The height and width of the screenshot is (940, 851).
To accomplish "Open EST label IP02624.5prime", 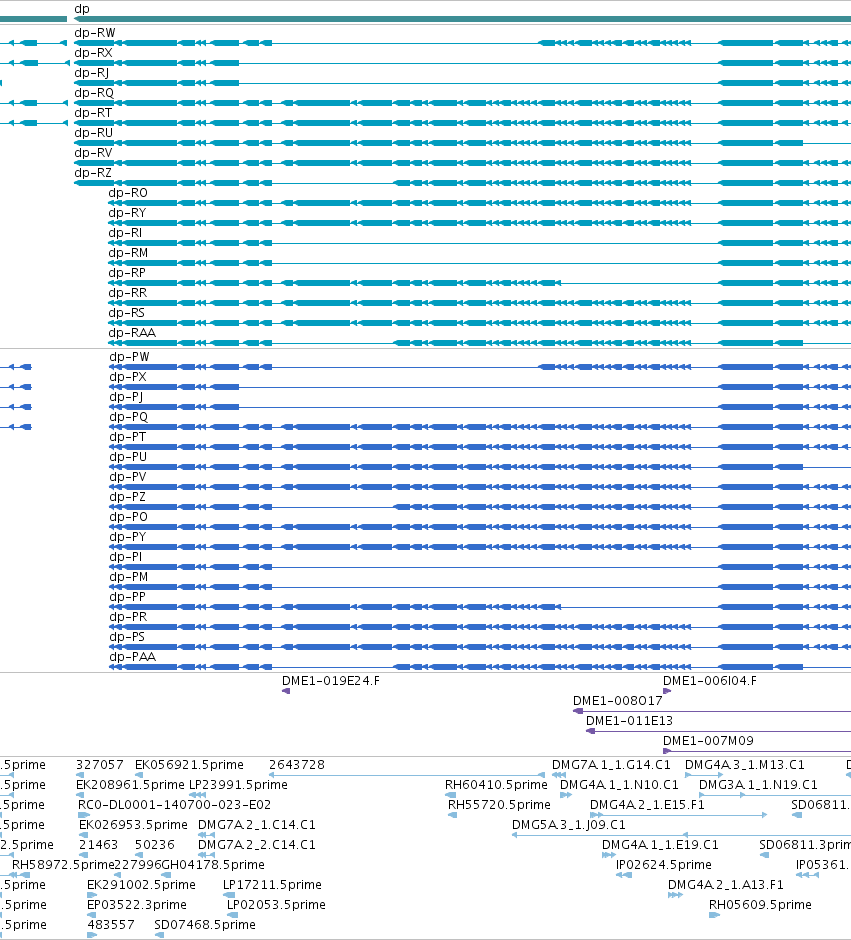I will 664,864.
